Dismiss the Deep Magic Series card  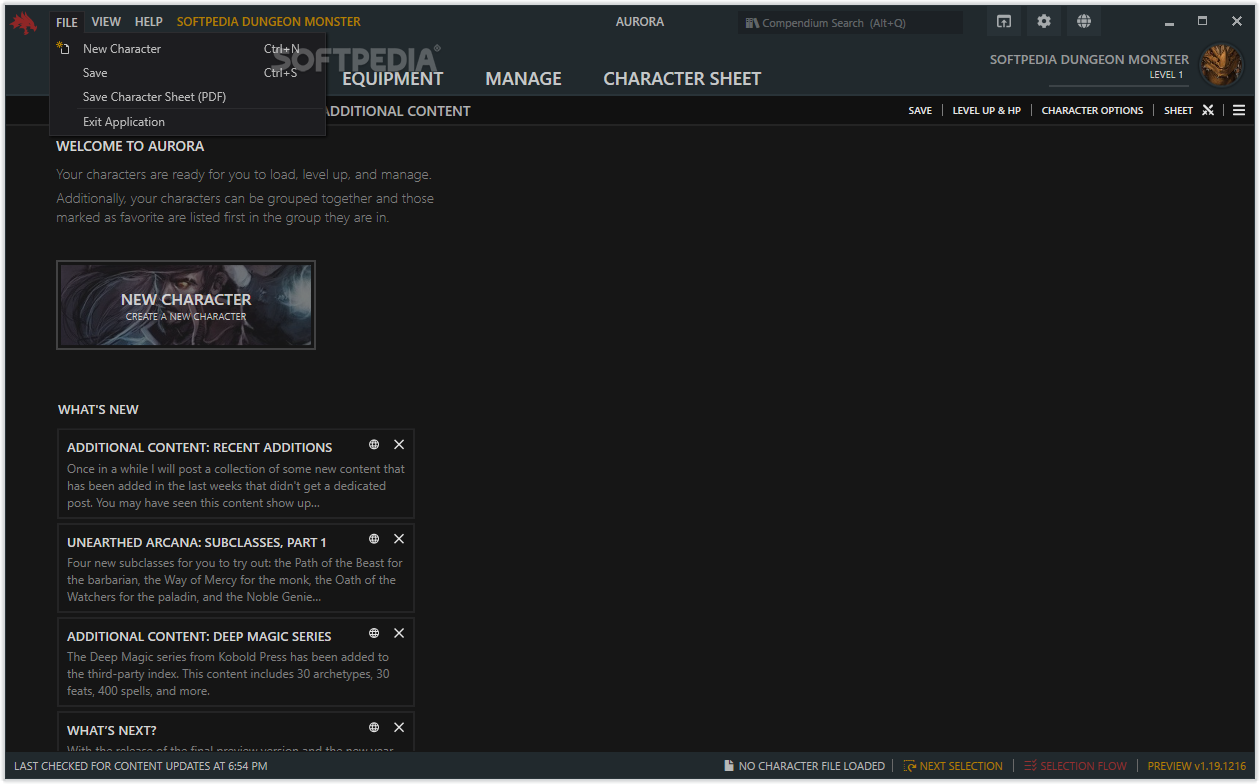pos(399,633)
